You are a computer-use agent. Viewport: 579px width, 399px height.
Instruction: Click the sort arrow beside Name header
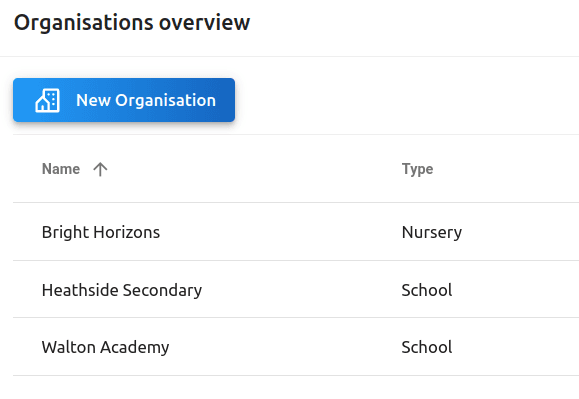(100, 169)
